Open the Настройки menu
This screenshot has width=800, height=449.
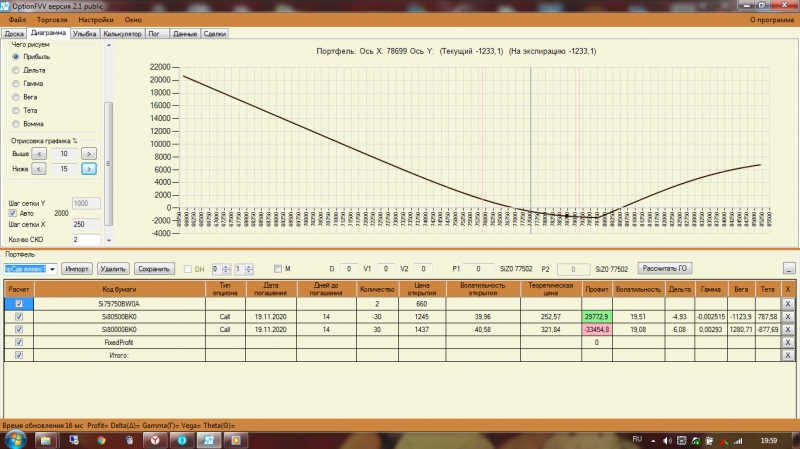click(x=96, y=19)
